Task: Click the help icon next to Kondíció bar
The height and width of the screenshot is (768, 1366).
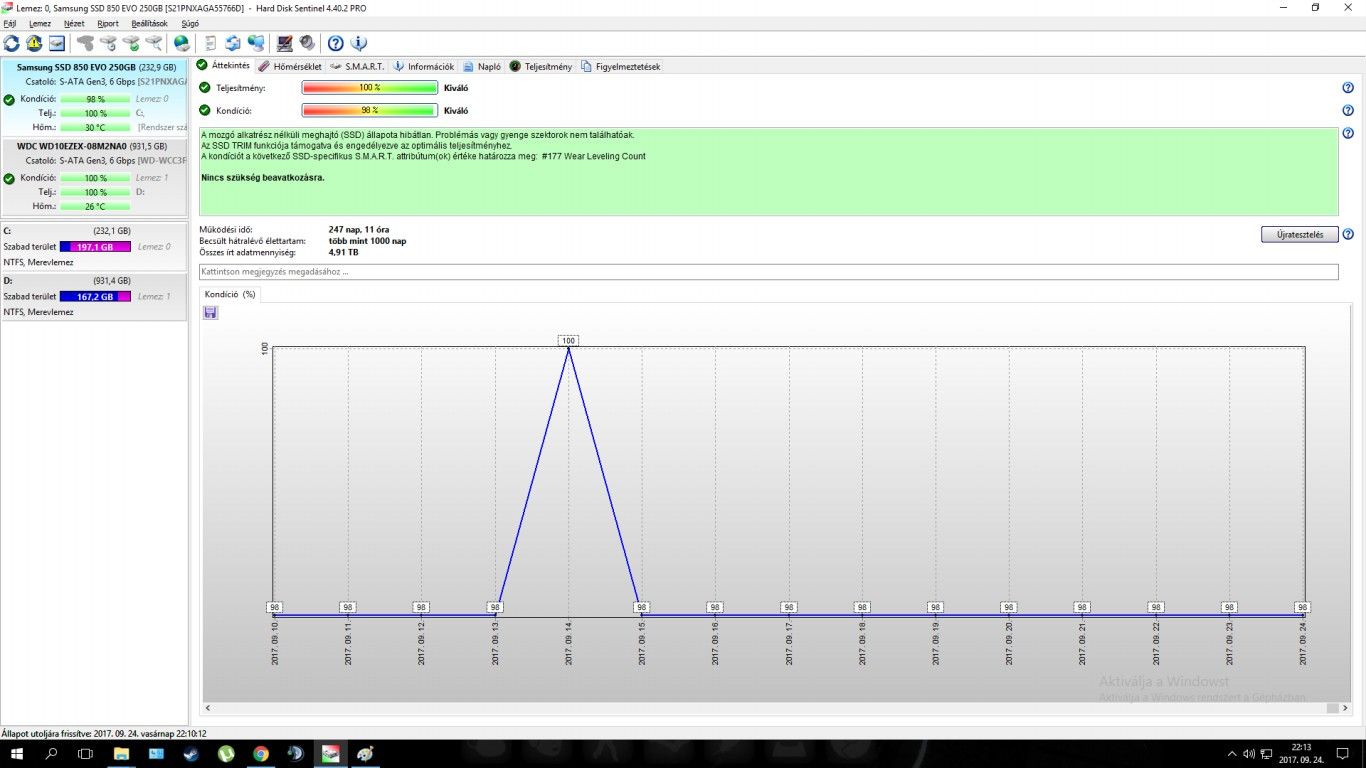Action: (1348, 110)
